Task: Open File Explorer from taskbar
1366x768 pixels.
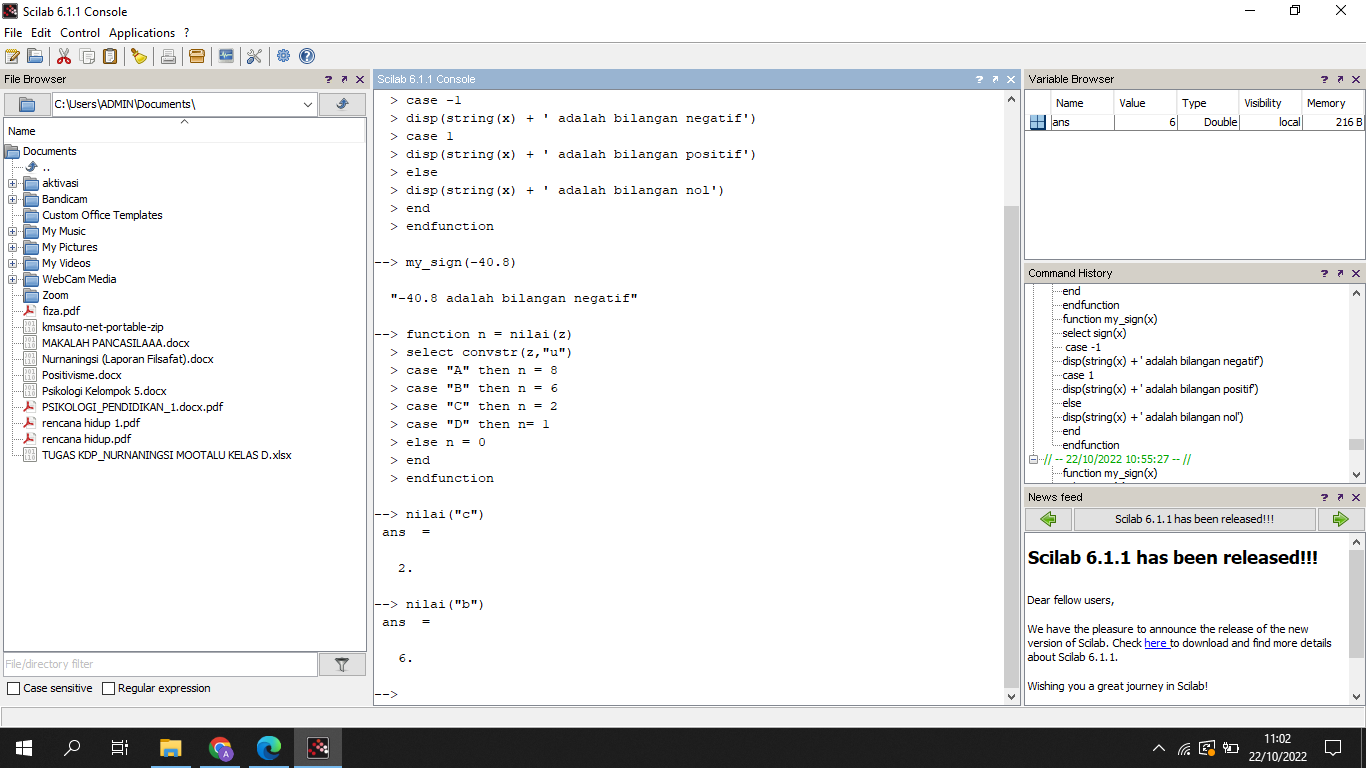Action: (x=172, y=747)
